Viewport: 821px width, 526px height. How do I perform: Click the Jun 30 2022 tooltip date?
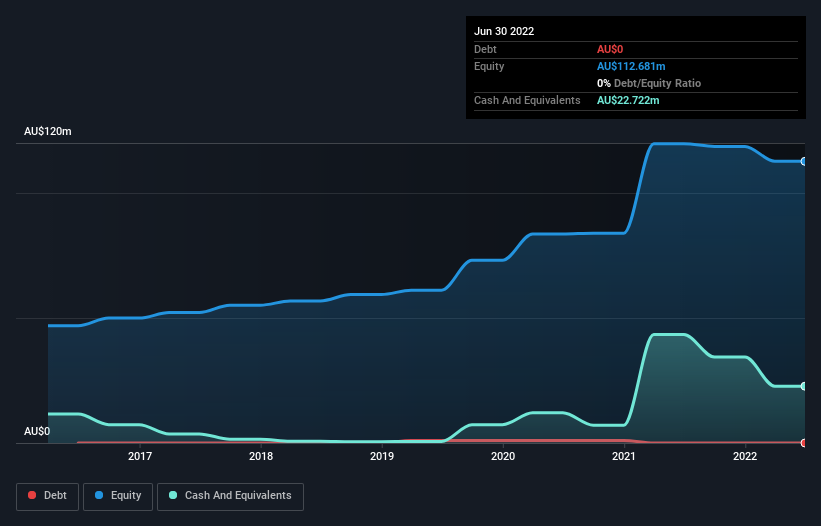click(504, 31)
